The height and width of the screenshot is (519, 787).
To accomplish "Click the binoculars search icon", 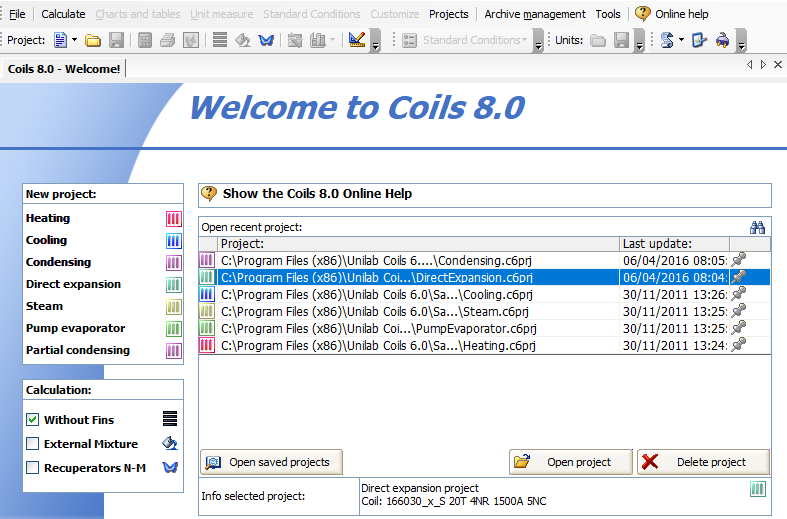I will click(757, 227).
